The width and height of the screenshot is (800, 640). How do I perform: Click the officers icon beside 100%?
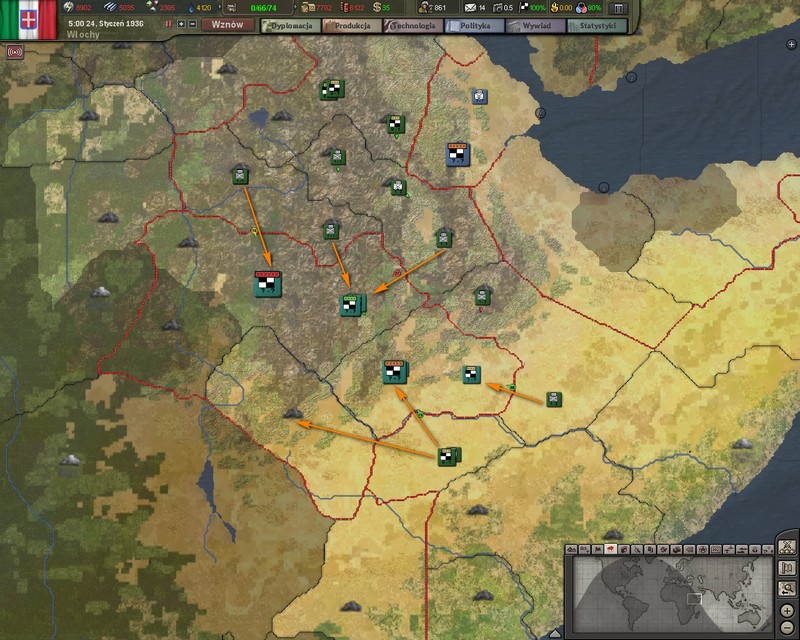point(524,7)
